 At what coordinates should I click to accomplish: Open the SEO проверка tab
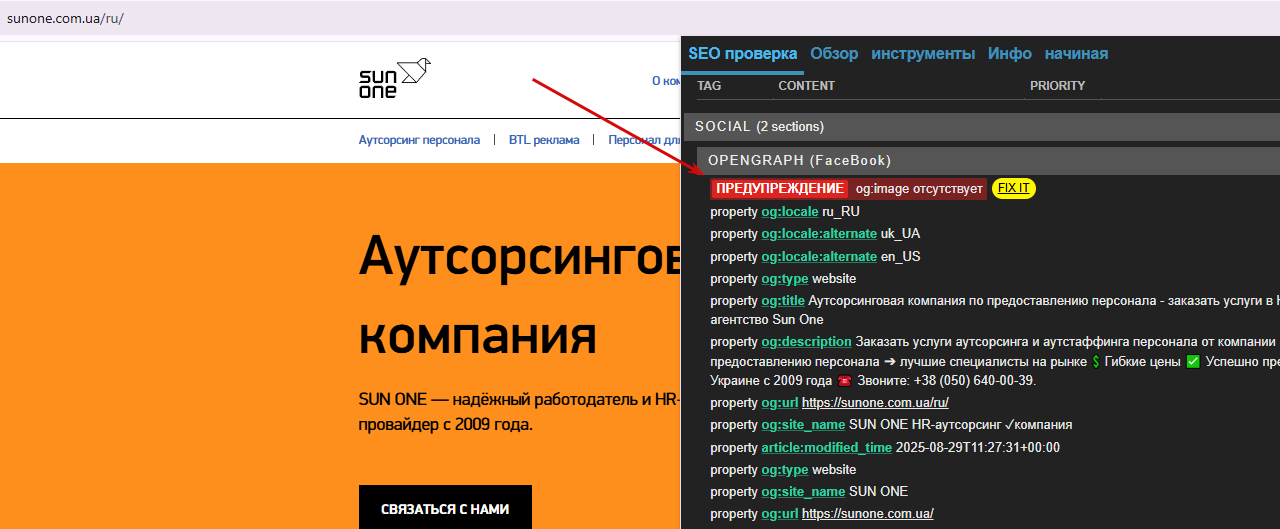point(743,54)
